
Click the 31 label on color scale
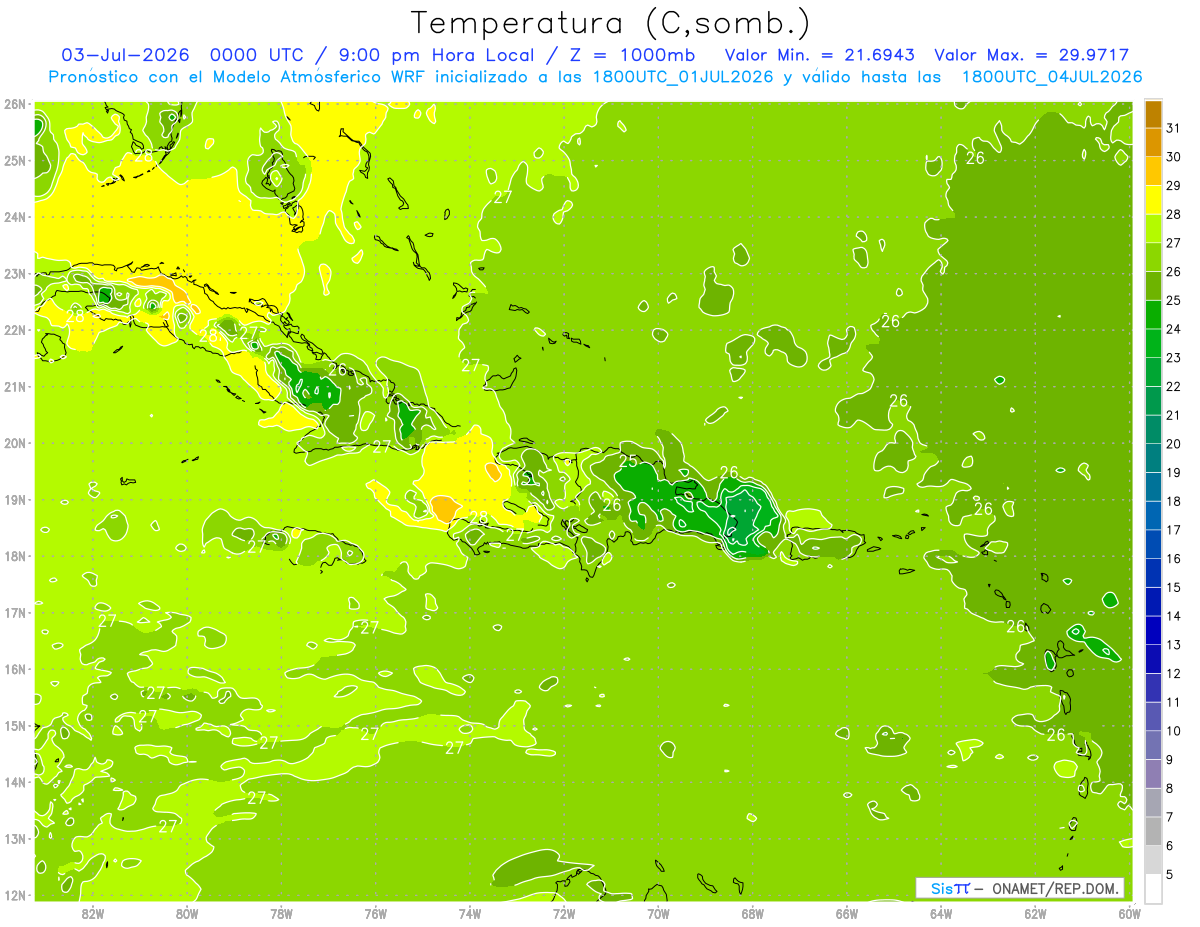tap(1175, 128)
